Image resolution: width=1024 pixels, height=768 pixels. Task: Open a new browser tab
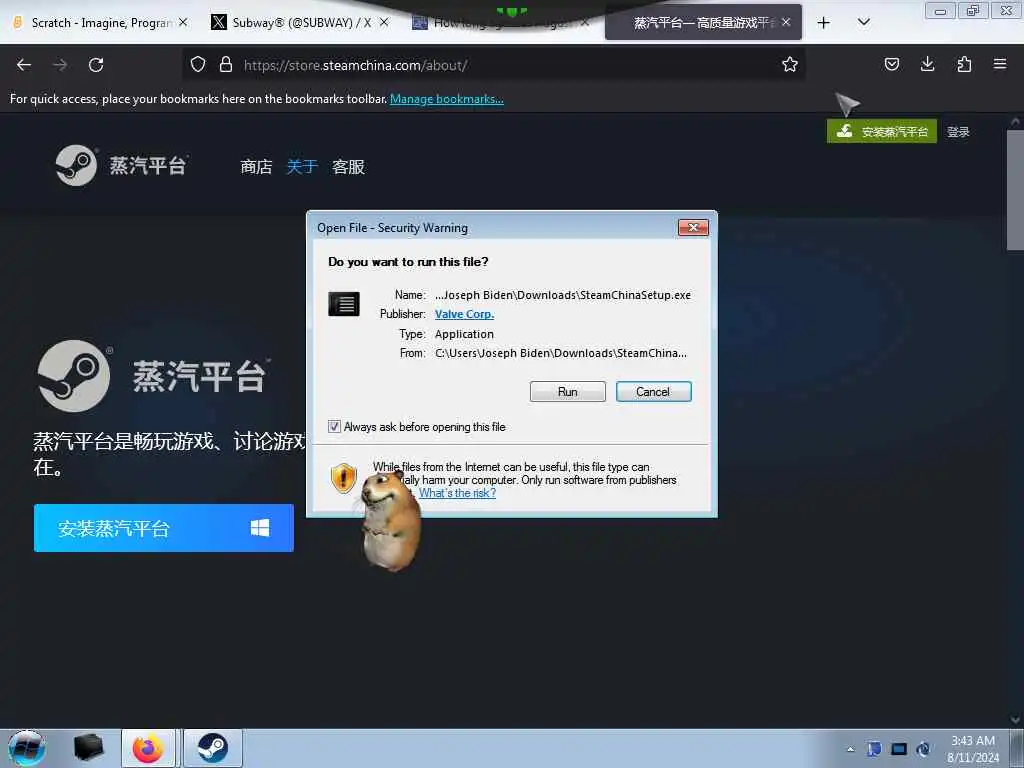tap(824, 23)
